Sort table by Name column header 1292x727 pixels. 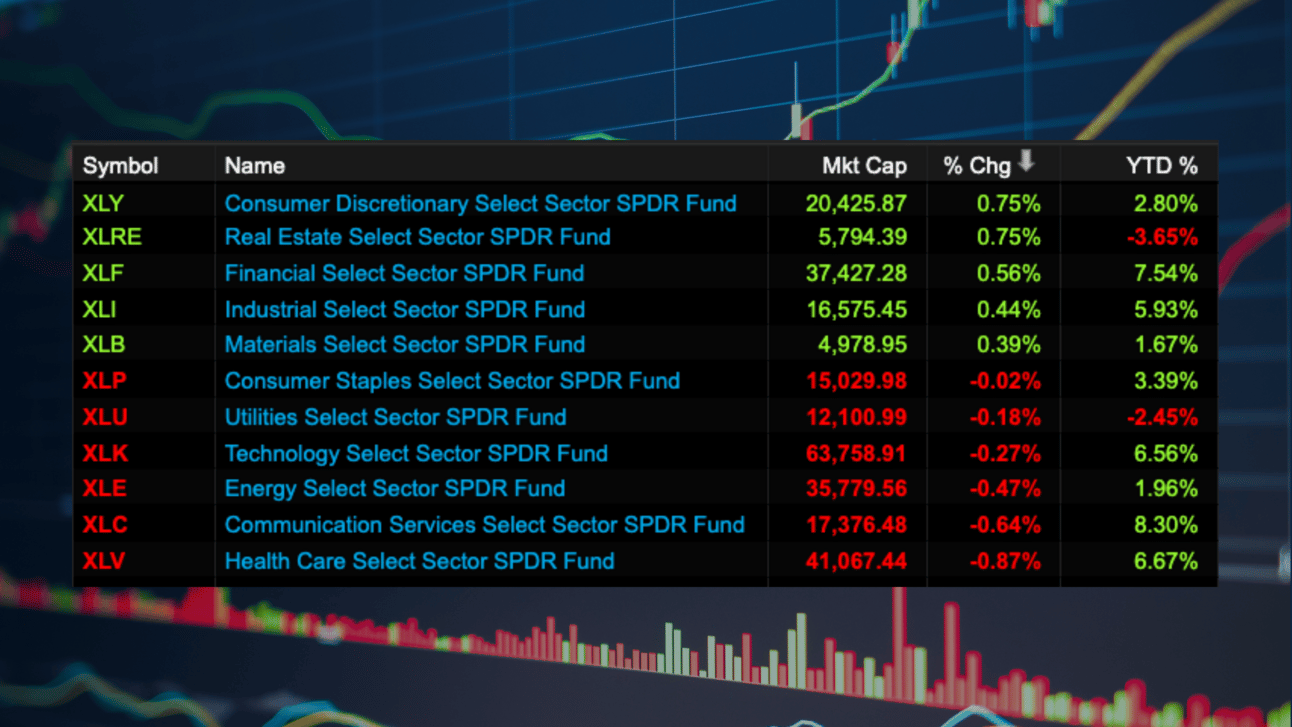pos(254,166)
